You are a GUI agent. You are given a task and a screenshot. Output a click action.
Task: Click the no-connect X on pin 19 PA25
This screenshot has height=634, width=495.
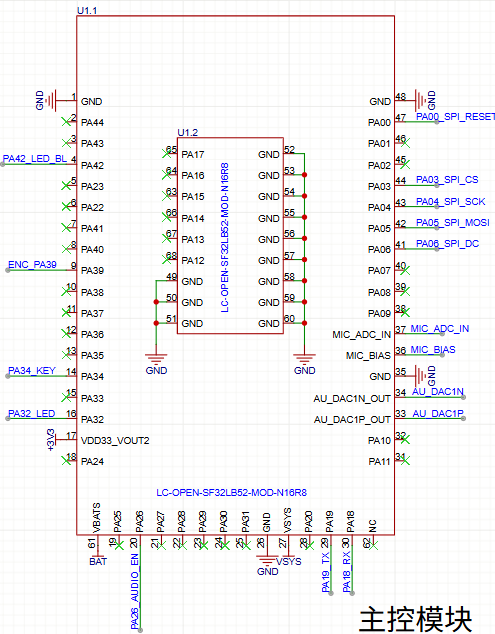tap(119, 546)
